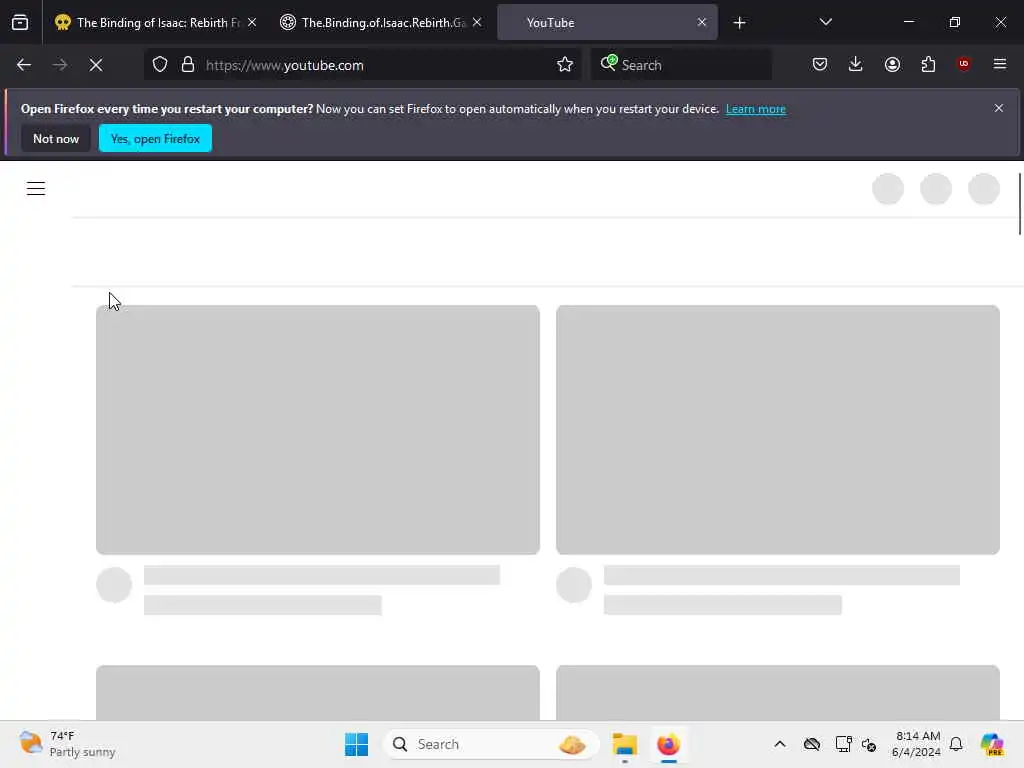Click Yes, open Firefox button
Image resolution: width=1024 pixels, height=768 pixels.
click(155, 138)
